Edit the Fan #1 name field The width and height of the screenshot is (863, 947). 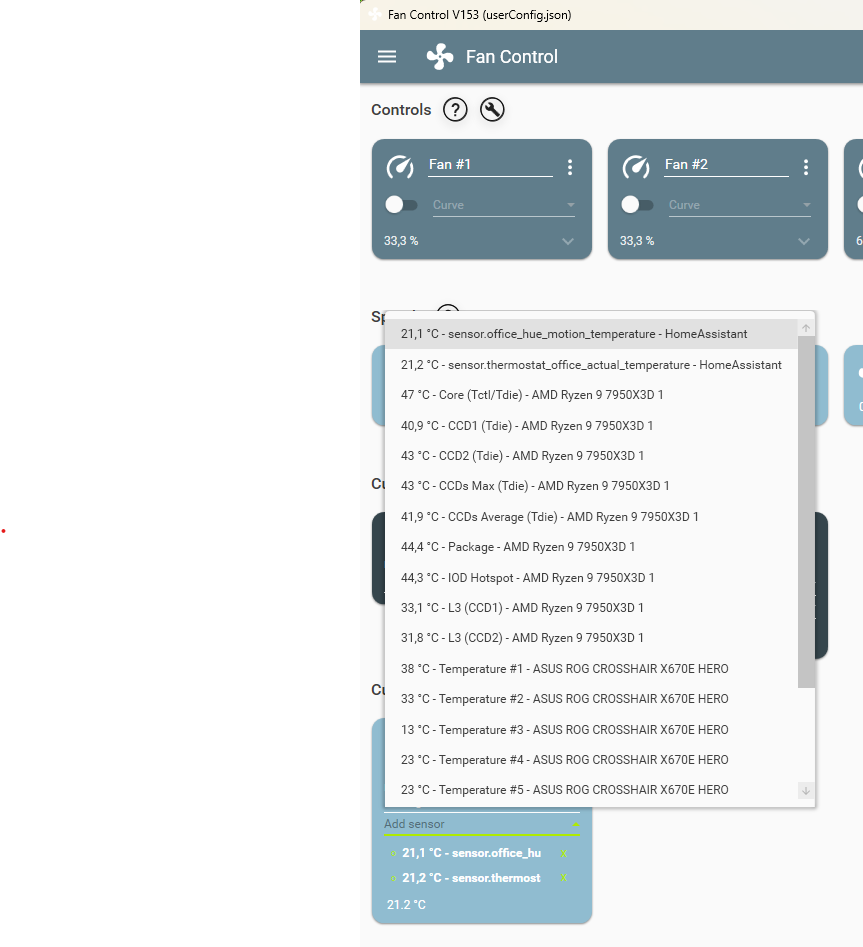tap(490, 165)
